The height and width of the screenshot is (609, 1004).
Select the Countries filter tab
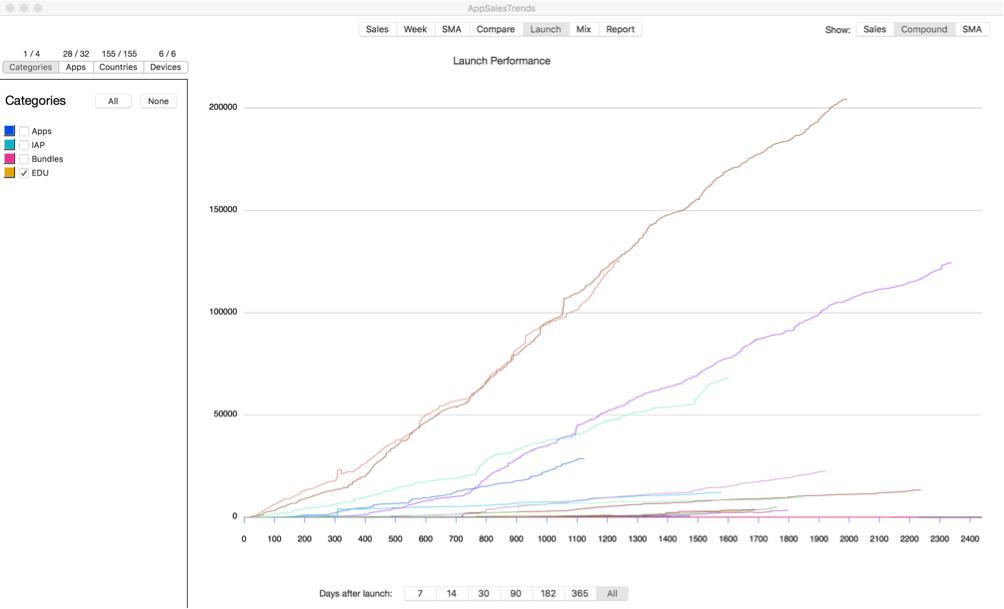(118, 67)
